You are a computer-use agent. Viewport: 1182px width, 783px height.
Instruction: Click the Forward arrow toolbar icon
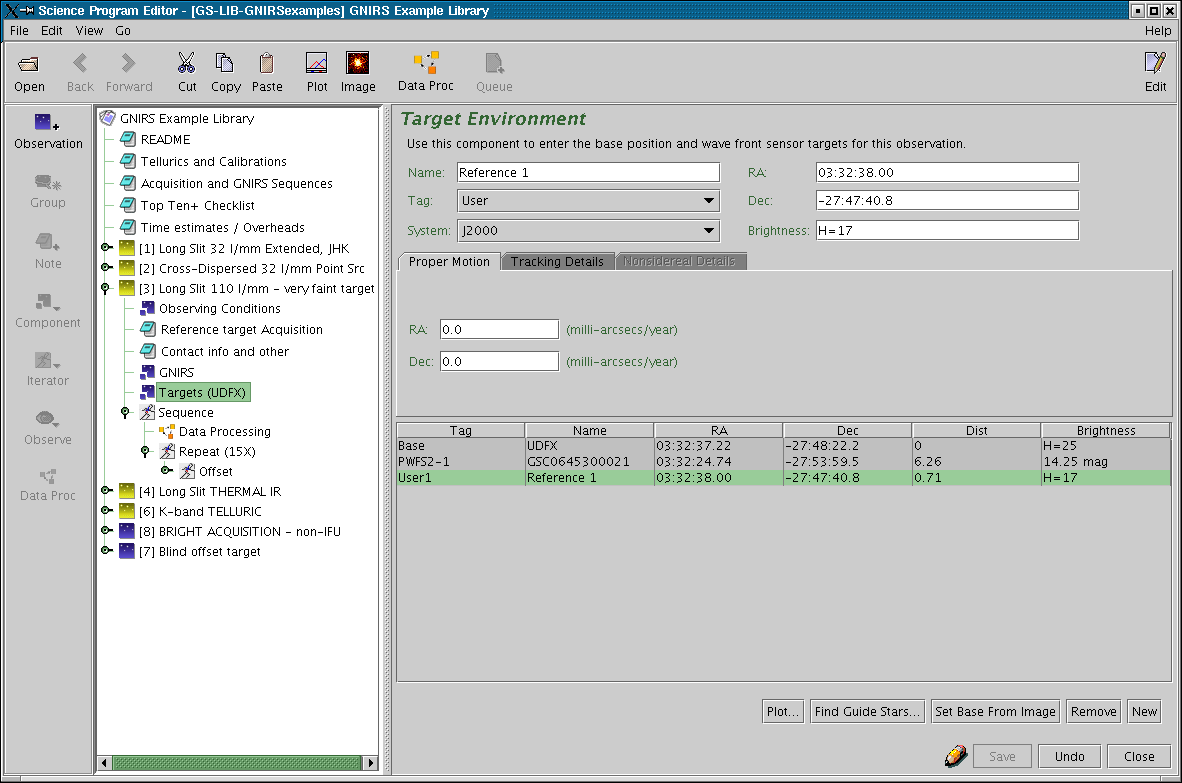click(128, 63)
